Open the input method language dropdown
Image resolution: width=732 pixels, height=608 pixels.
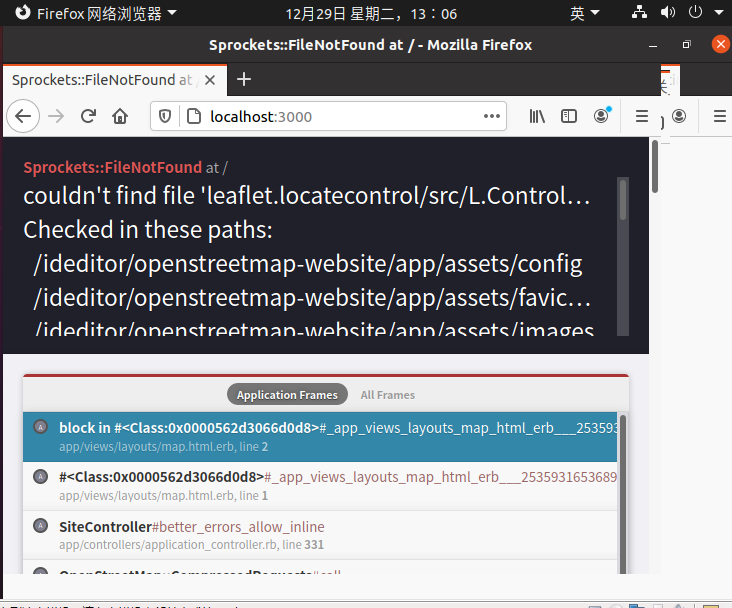click(584, 13)
